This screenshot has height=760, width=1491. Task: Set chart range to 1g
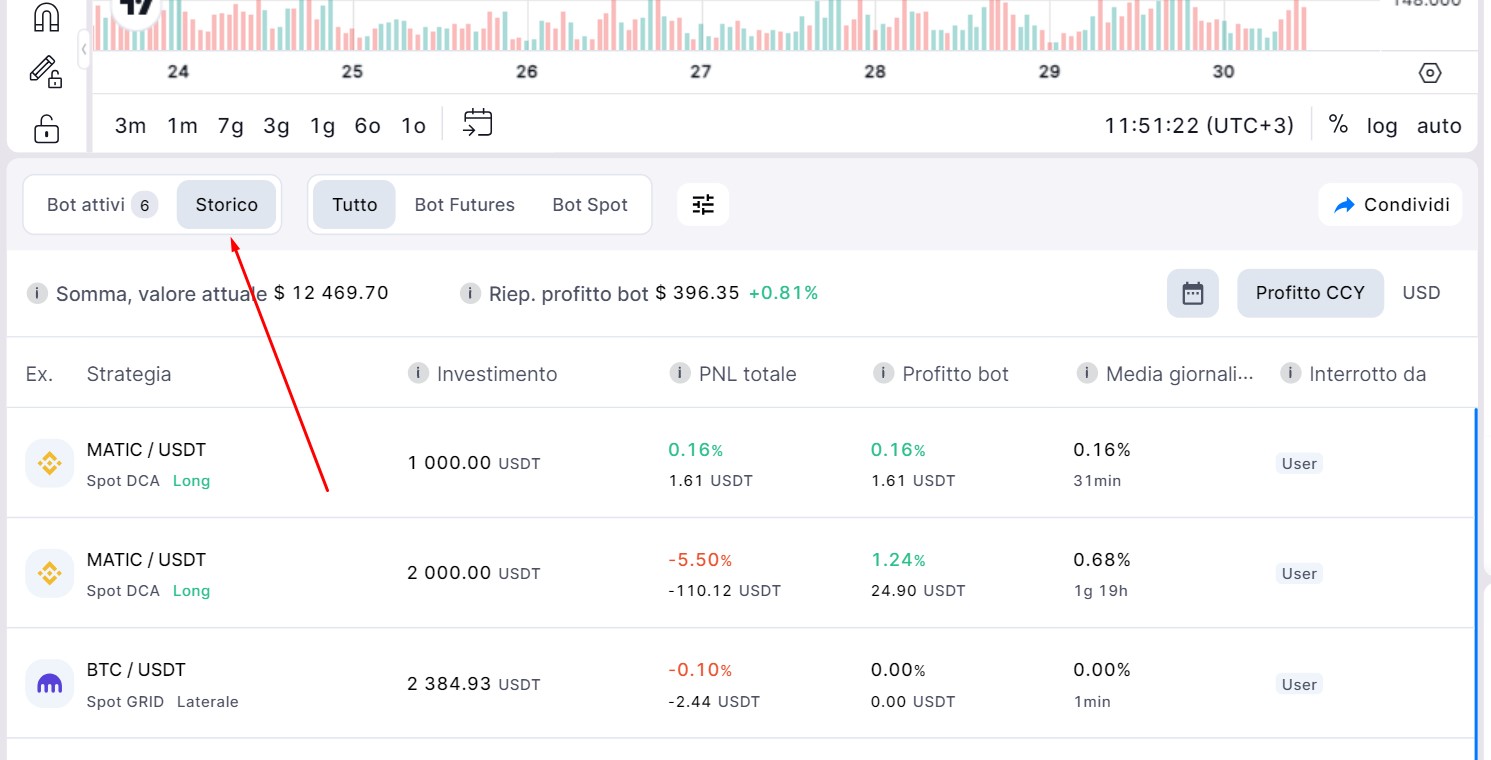click(x=322, y=126)
